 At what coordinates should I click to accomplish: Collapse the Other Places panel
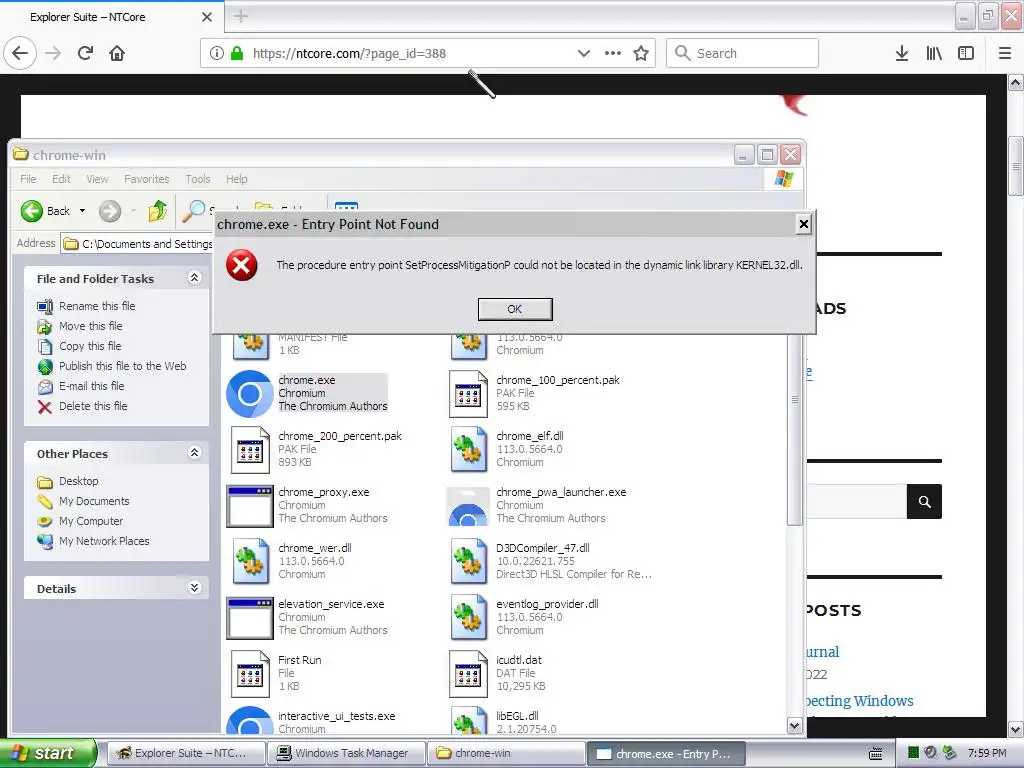coord(194,453)
